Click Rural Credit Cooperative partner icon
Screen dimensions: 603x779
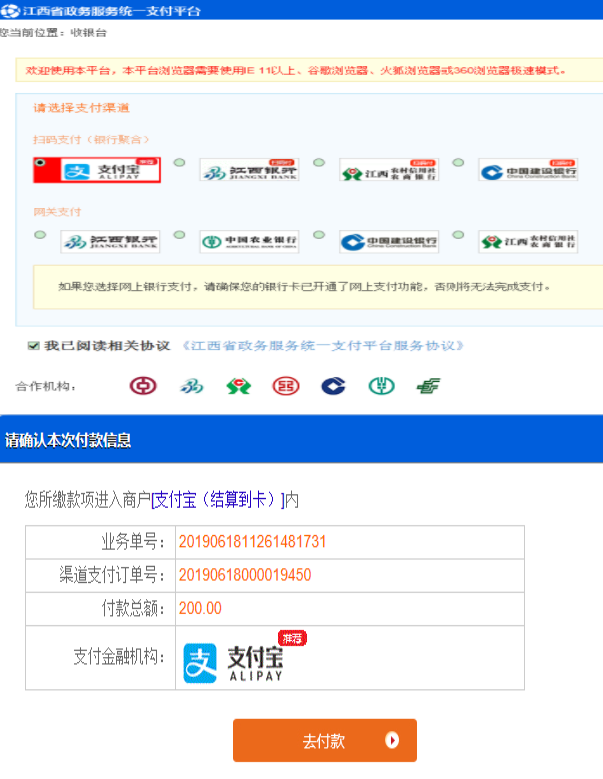pos(238,386)
